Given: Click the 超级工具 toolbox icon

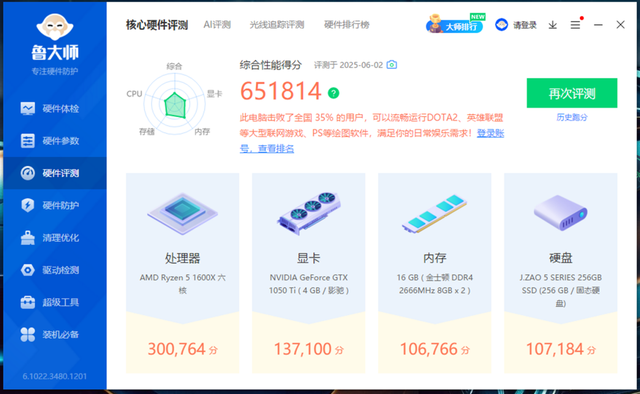Looking at the screenshot, I should [x=28, y=302].
